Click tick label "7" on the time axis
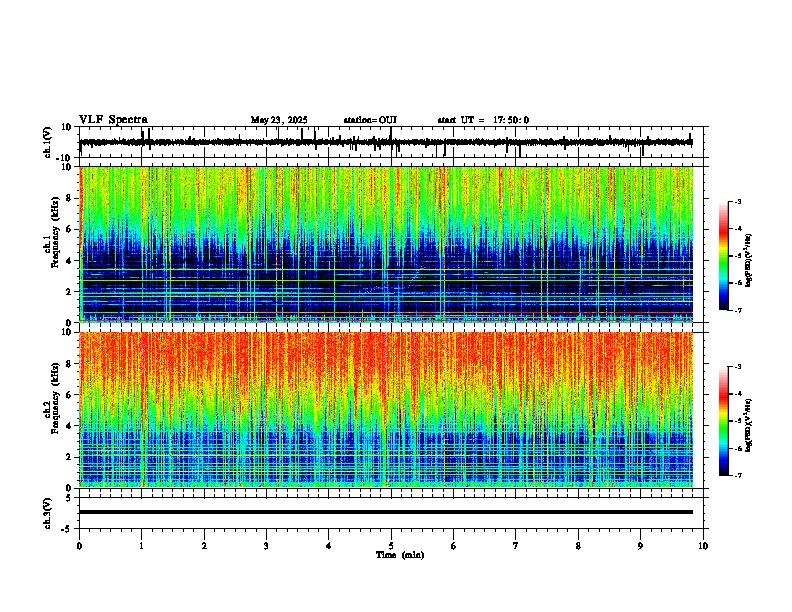 click(516, 546)
